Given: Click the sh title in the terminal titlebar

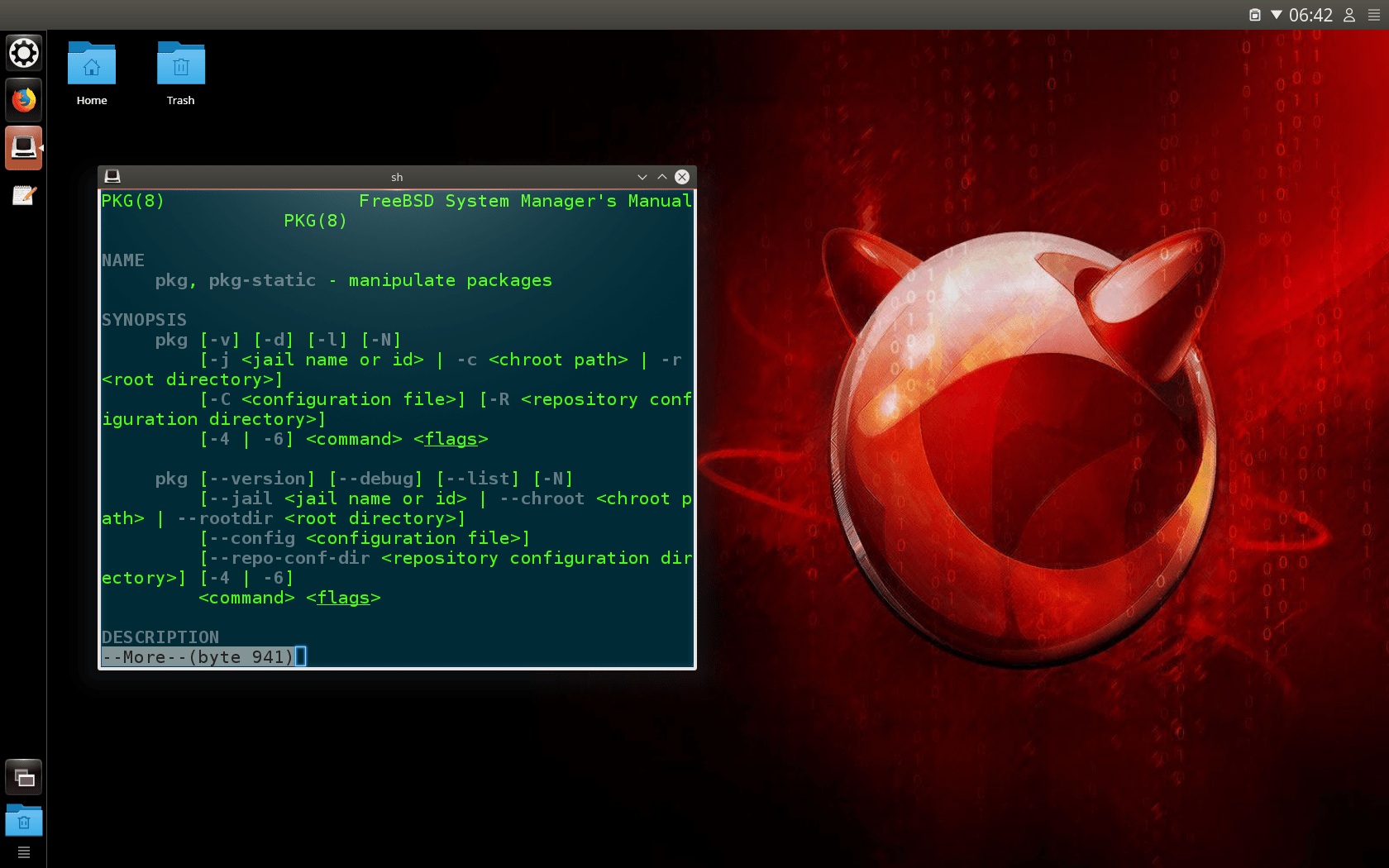Looking at the screenshot, I should click(396, 177).
